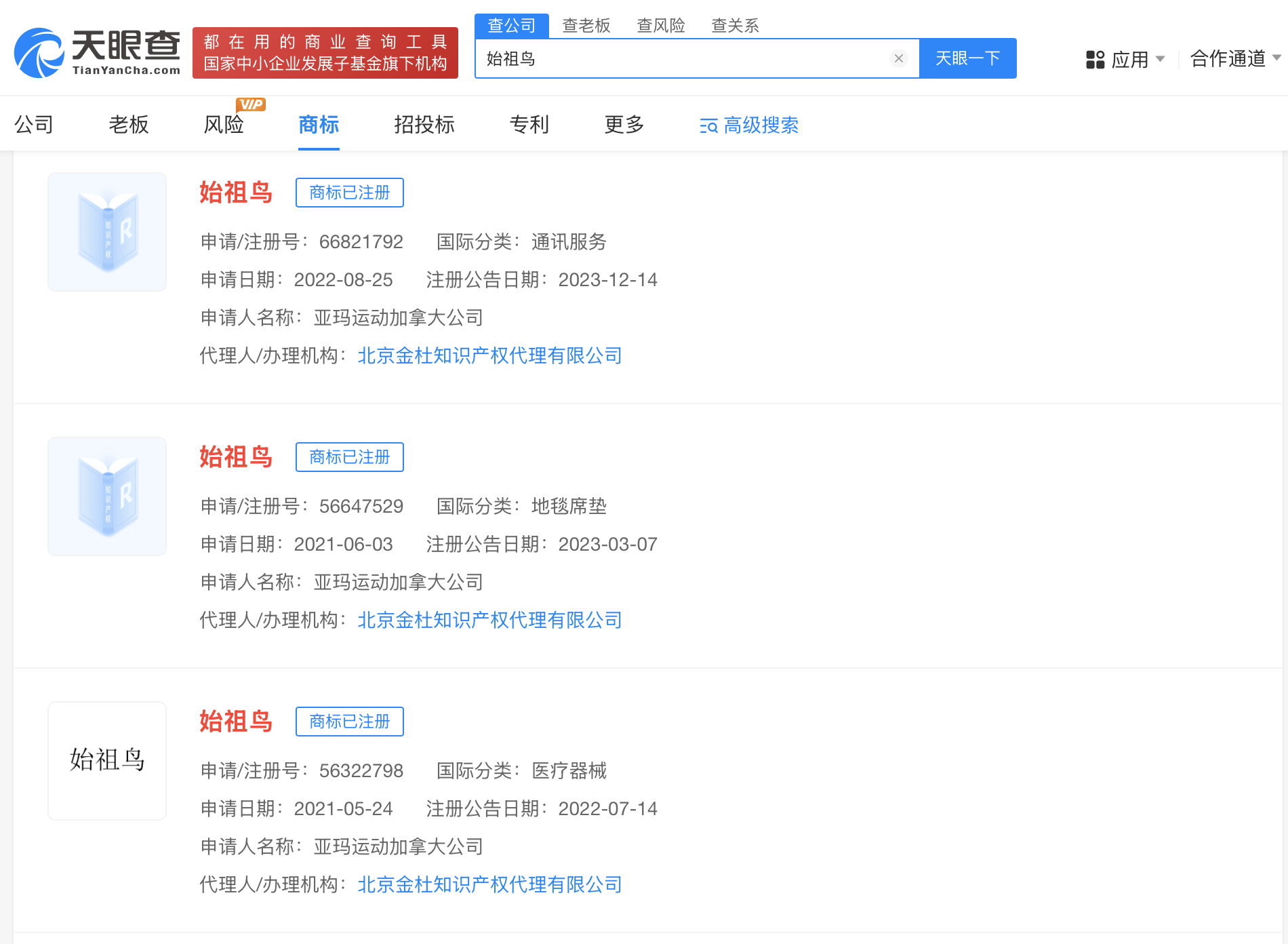Select the 查老板 search tab
The width and height of the screenshot is (1288, 944).
pos(586,26)
